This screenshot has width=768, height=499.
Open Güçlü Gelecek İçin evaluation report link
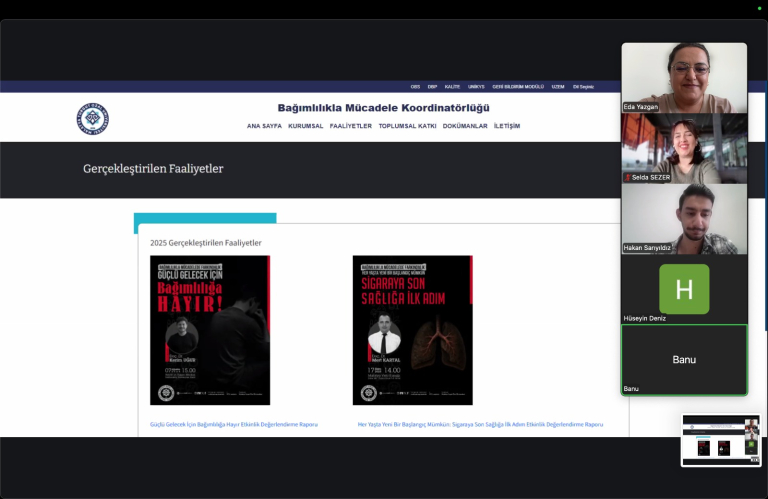(x=234, y=424)
